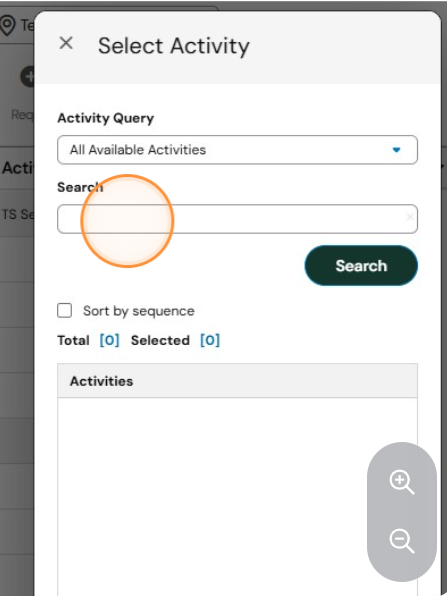Click into the Search text field
447x603 pixels.
237,219
